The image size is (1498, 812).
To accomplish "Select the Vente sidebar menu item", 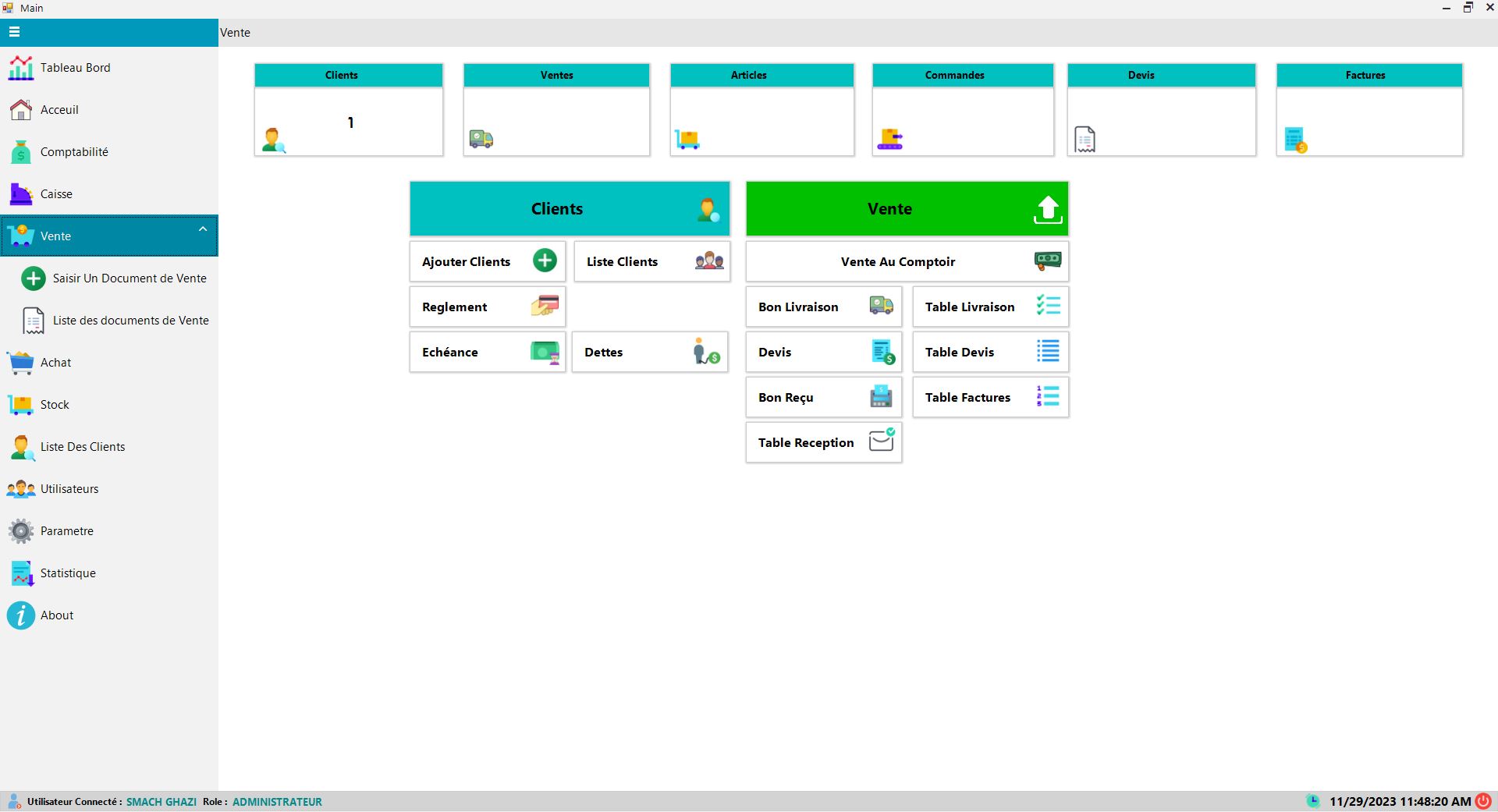I will pos(109,236).
